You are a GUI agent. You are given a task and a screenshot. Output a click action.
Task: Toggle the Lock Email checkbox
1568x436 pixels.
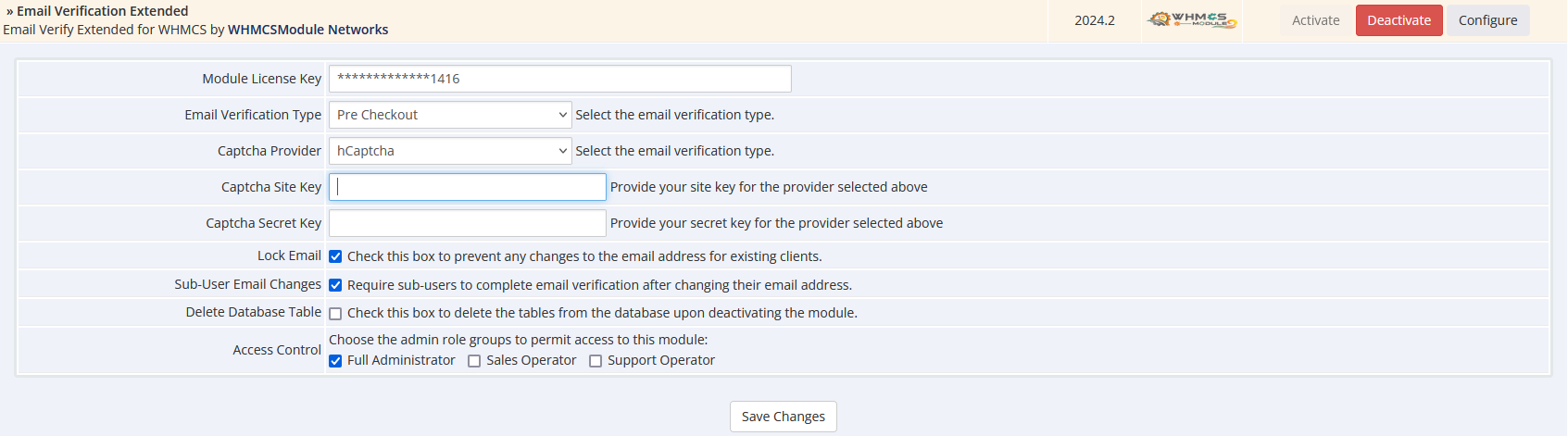pyautogui.click(x=335, y=256)
